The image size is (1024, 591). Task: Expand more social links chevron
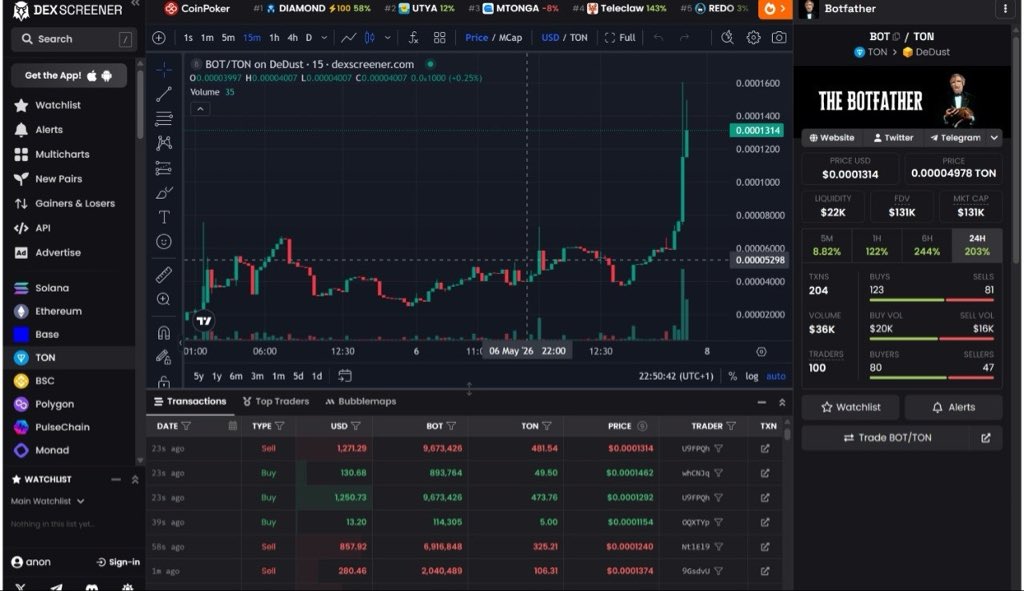994,138
